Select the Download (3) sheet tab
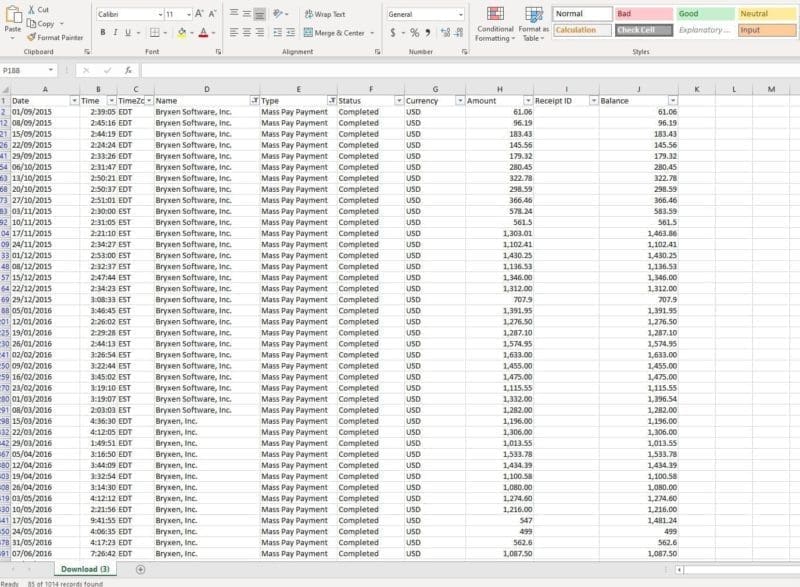The height and width of the screenshot is (587, 800). [x=85, y=569]
